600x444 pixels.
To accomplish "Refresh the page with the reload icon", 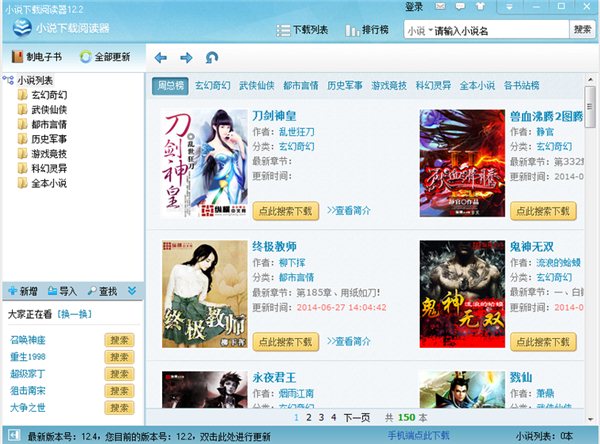I will pyautogui.click(x=212, y=58).
